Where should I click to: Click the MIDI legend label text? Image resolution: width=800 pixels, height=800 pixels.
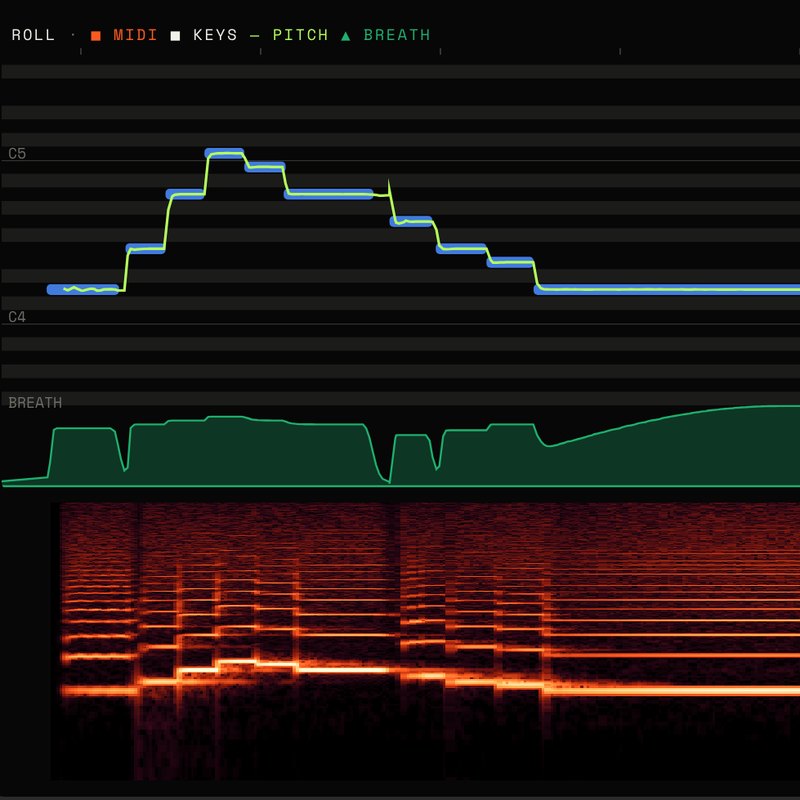pyautogui.click(x=135, y=35)
